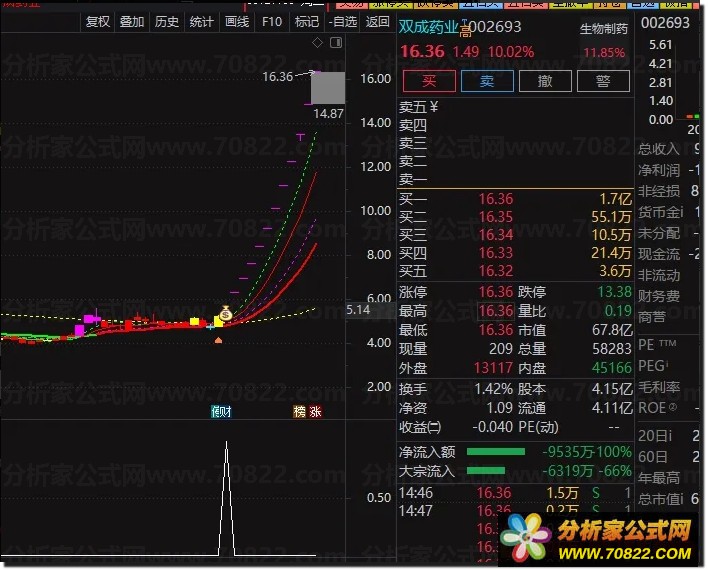Click the 总收入 financial row
Image resolution: width=708 pixels, height=570 pixels.
668,149
